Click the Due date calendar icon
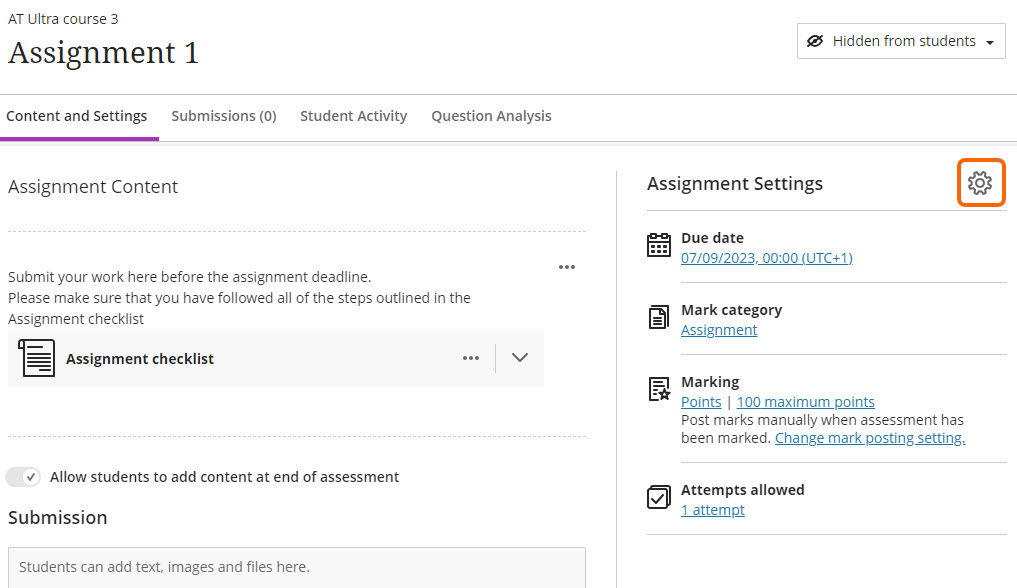The image size is (1017, 588). pyautogui.click(x=659, y=246)
